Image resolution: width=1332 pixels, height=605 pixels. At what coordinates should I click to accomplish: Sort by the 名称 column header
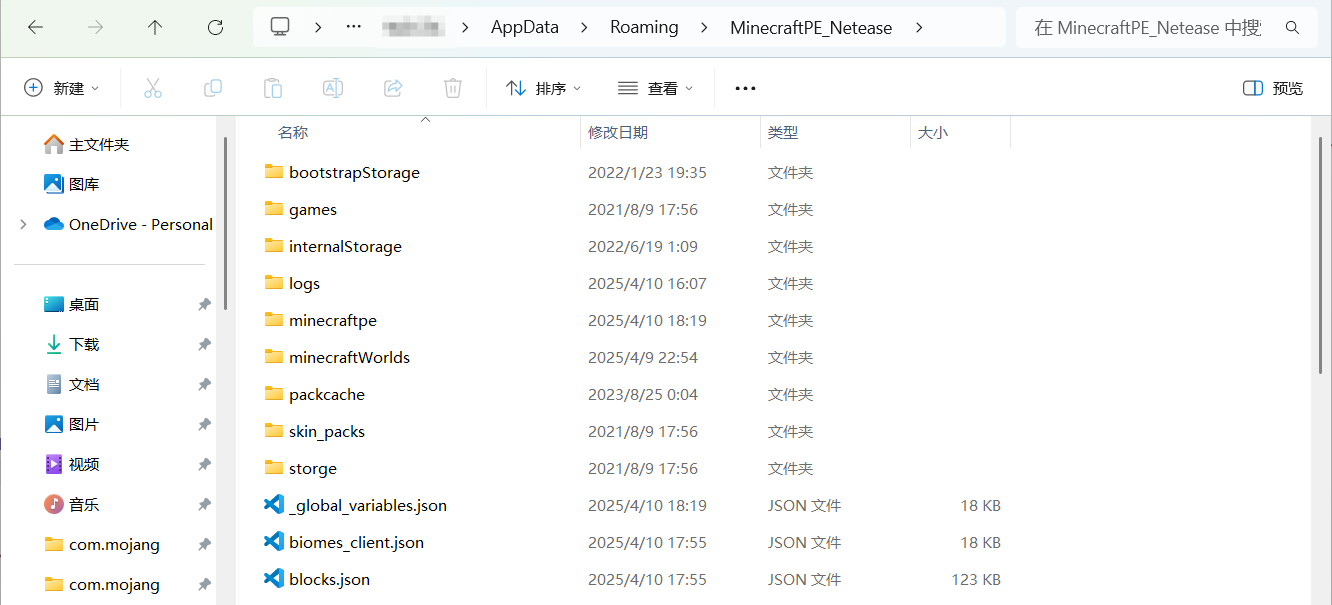tap(293, 132)
